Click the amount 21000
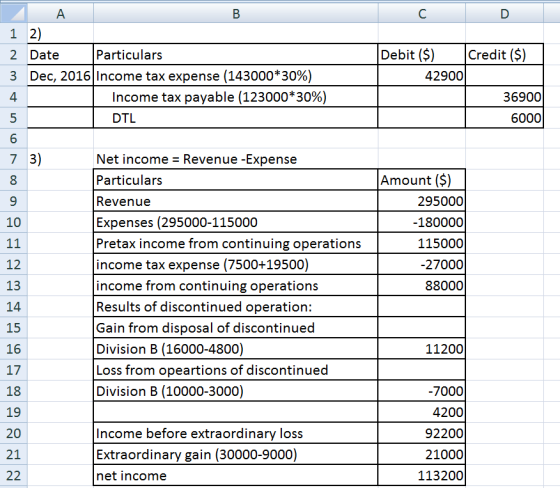The width and height of the screenshot is (560, 488). pos(422,454)
